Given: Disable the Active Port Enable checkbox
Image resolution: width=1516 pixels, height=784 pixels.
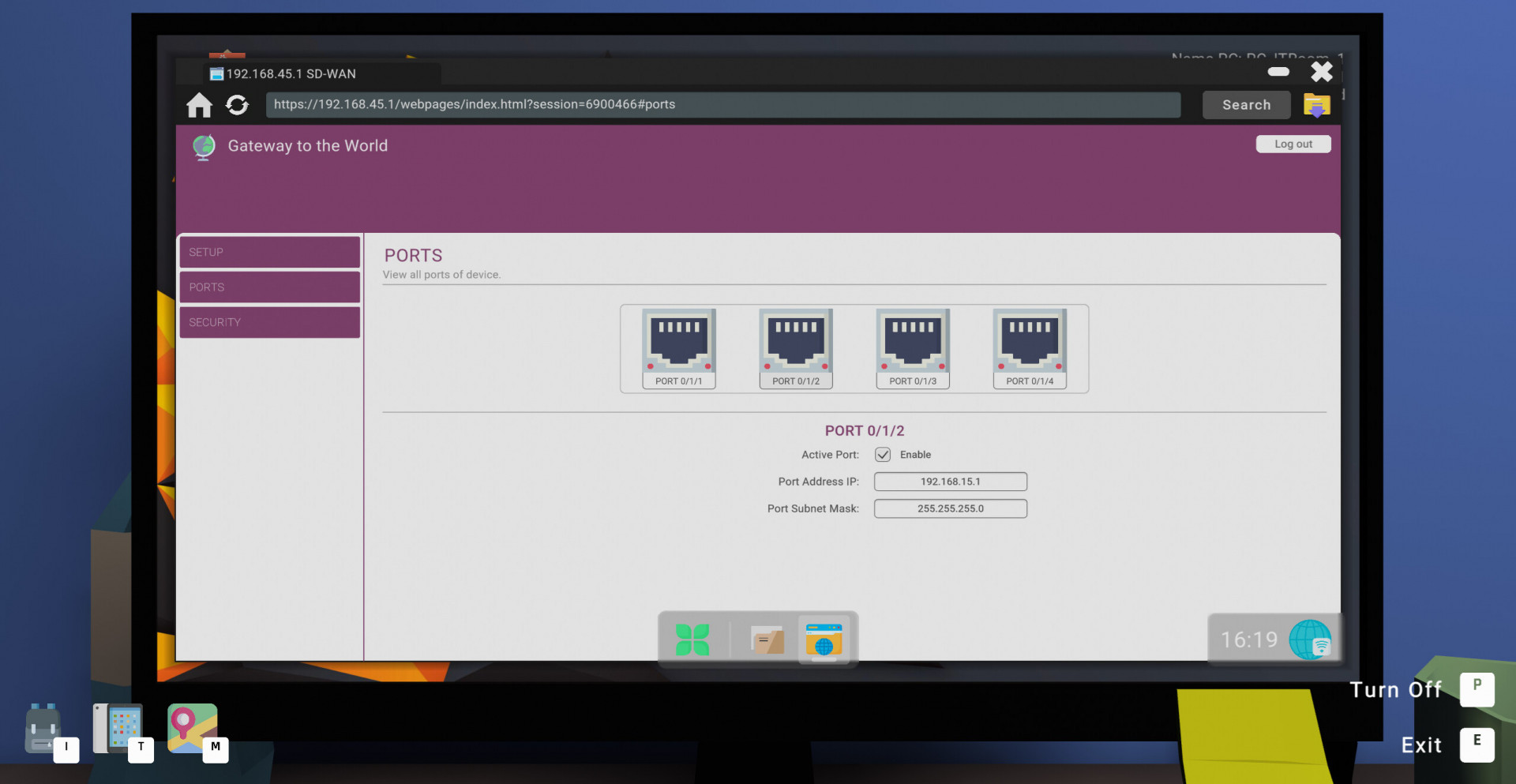Looking at the screenshot, I should point(883,455).
